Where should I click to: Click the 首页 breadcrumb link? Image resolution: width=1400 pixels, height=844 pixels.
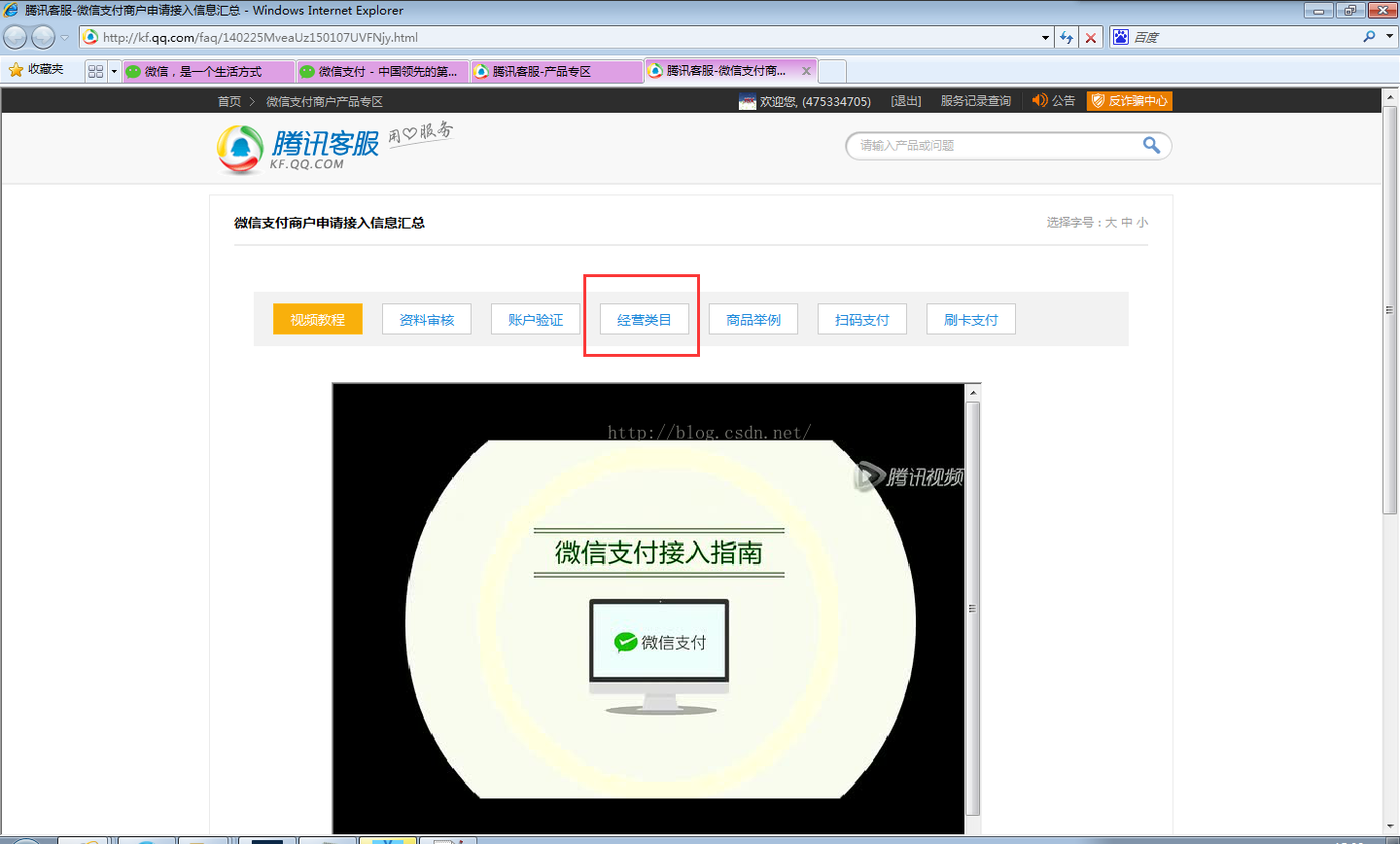point(229,101)
